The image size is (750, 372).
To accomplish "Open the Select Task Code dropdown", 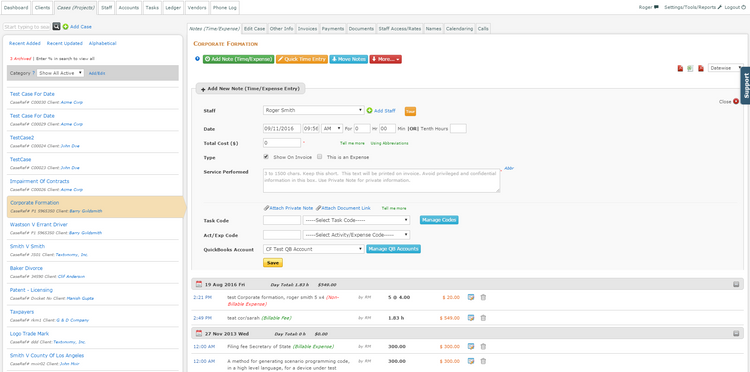I will (x=356, y=220).
